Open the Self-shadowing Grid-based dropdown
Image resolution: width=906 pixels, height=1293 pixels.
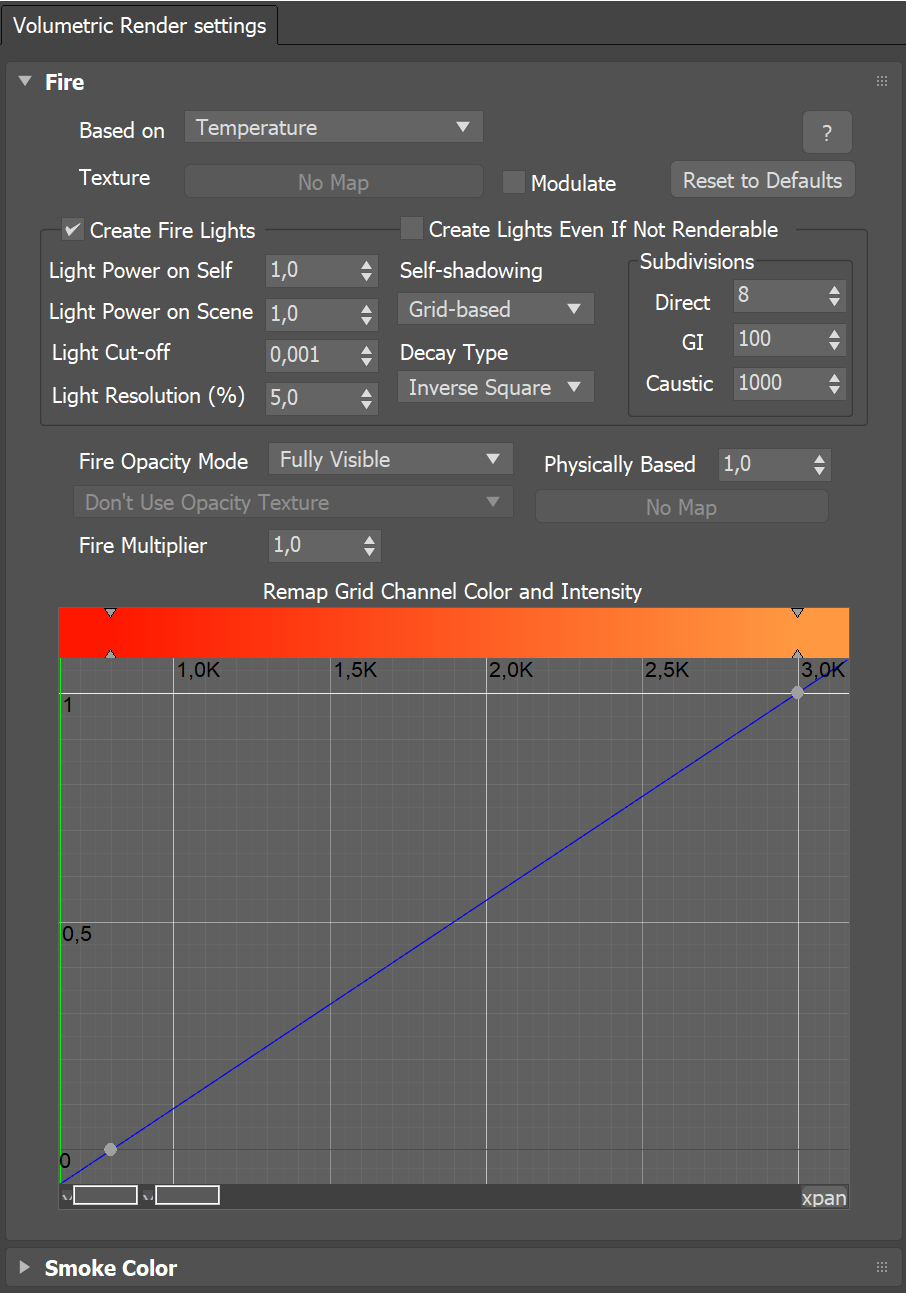(495, 309)
